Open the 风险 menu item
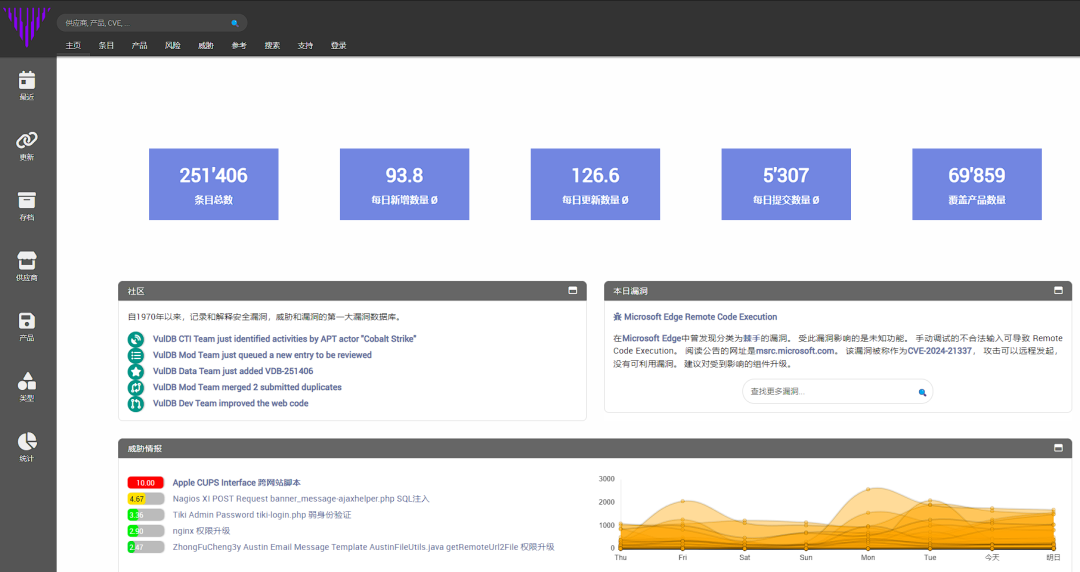The width and height of the screenshot is (1080, 572). coord(173,45)
